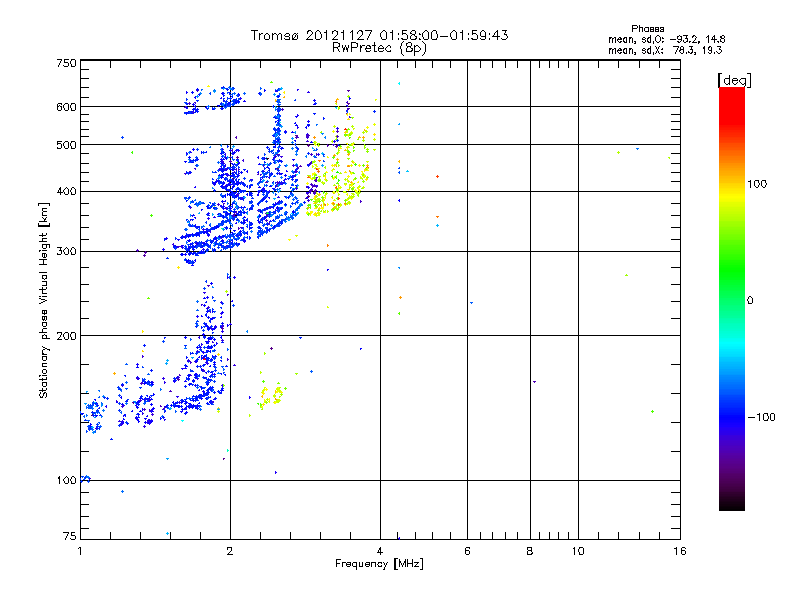Click the y-axis label '200'
Viewport: 800px width, 600px height.
point(66,336)
